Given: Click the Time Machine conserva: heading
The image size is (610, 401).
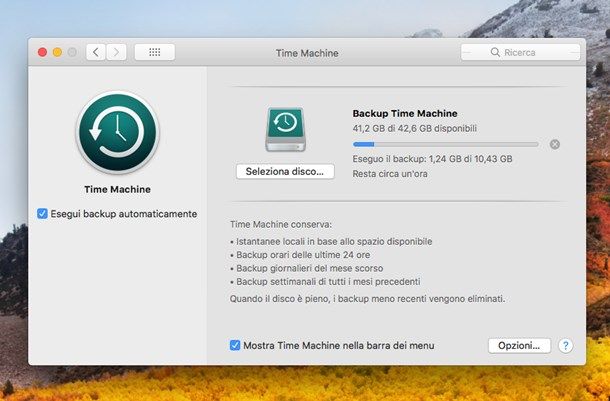Looking at the screenshot, I should pyautogui.click(x=281, y=224).
